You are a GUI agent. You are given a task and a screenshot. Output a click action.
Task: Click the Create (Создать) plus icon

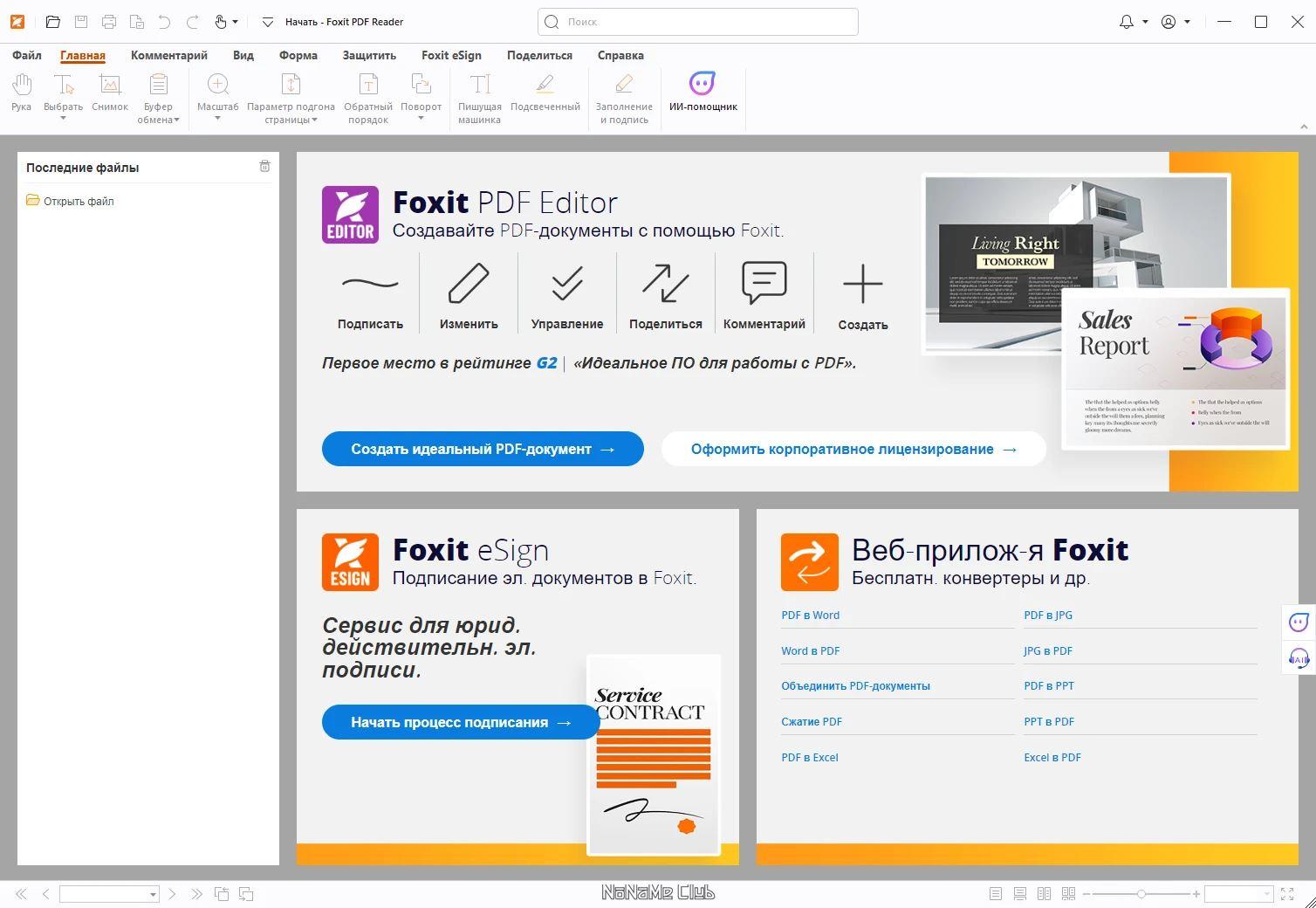pyautogui.click(x=863, y=284)
